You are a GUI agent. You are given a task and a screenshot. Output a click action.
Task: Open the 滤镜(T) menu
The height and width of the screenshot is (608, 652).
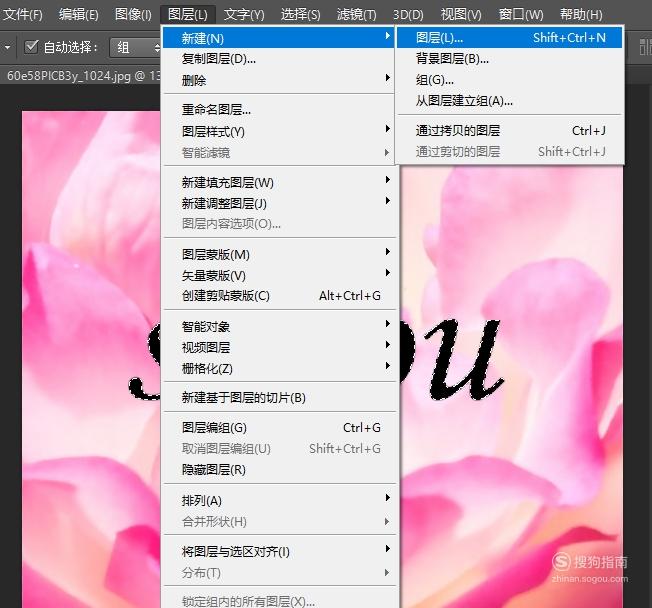[x=356, y=15]
